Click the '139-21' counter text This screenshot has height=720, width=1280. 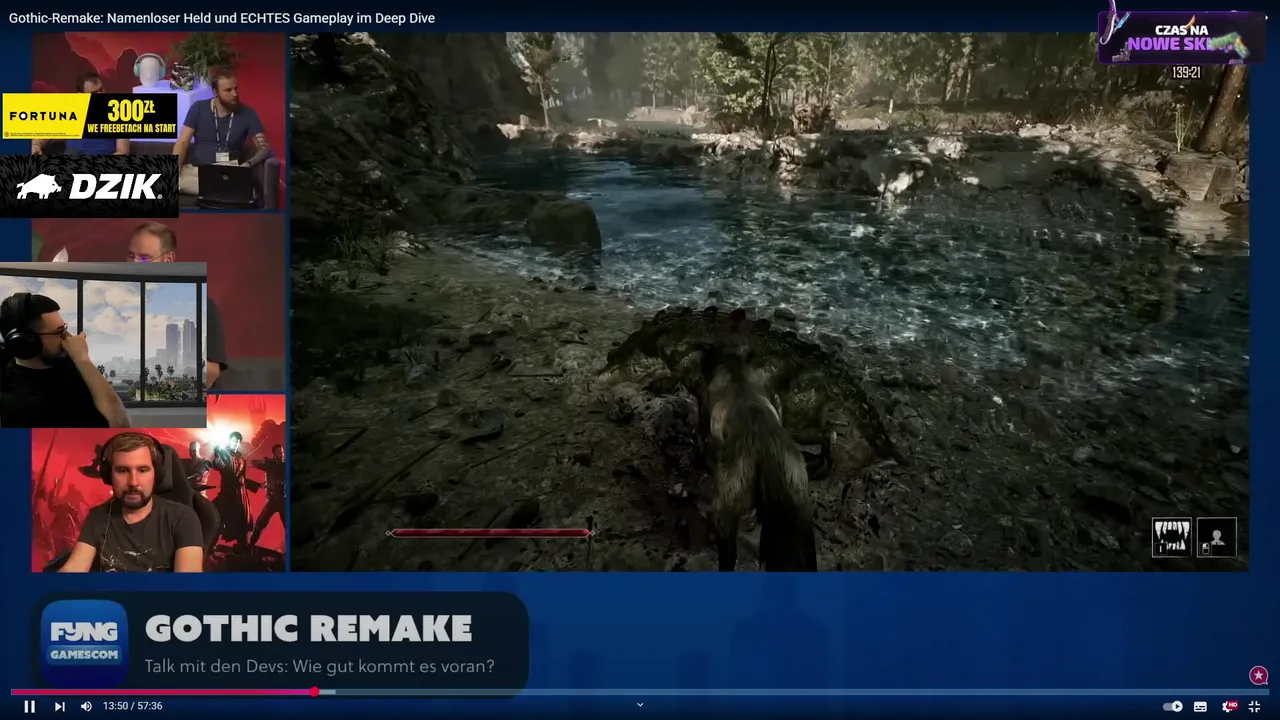1186,73
